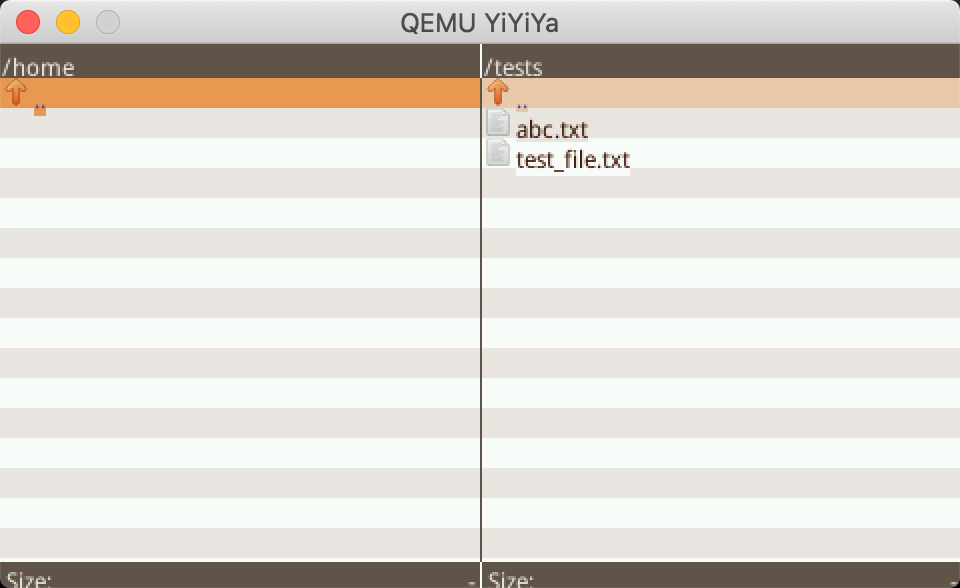Click the first empty row under '..' in /home

click(x=240, y=123)
